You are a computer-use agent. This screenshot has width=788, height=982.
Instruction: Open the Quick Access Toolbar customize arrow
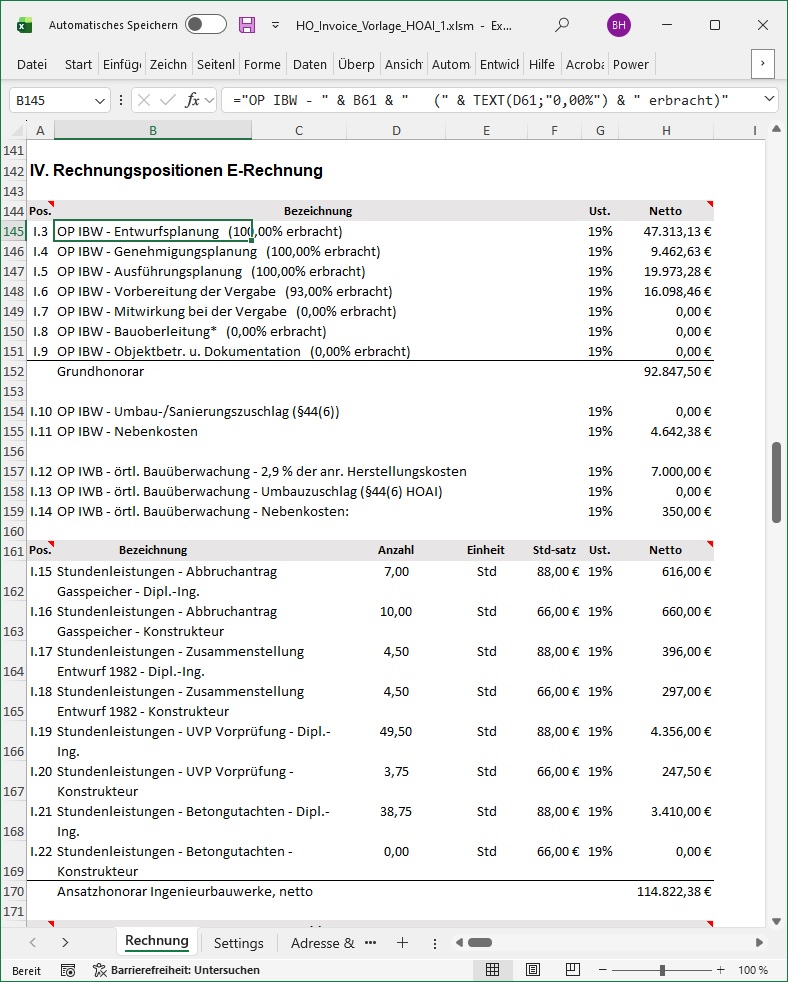tap(276, 25)
